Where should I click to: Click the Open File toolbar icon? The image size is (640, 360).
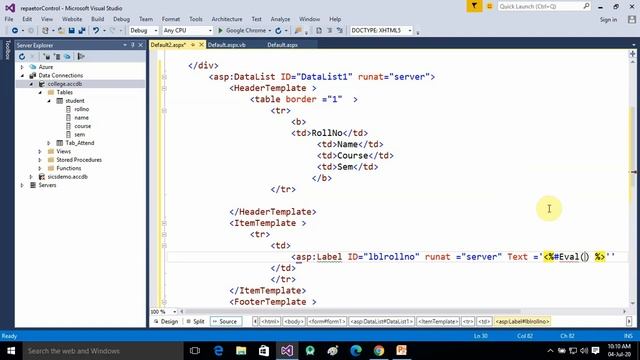coord(61,31)
